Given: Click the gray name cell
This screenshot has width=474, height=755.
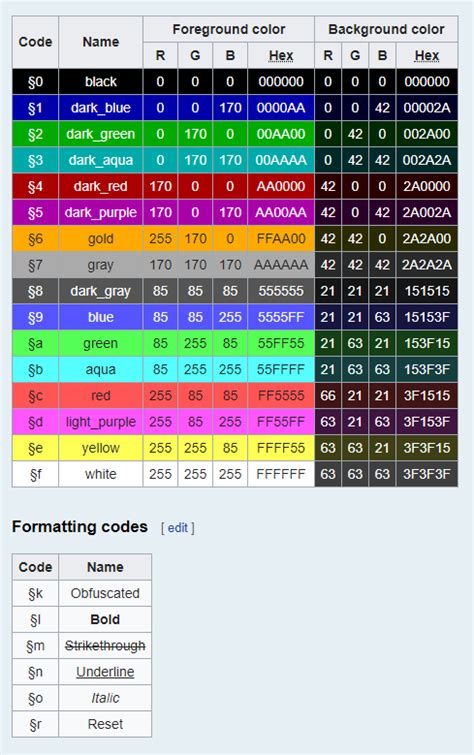Looking at the screenshot, I should (101, 265).
